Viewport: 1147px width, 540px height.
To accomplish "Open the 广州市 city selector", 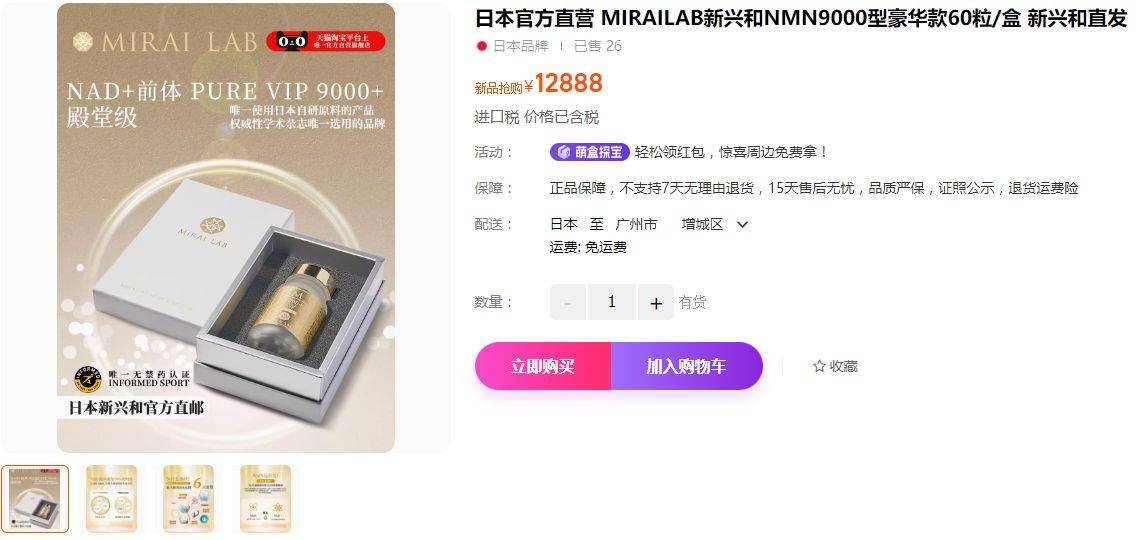I will click(x=636, y=225).
